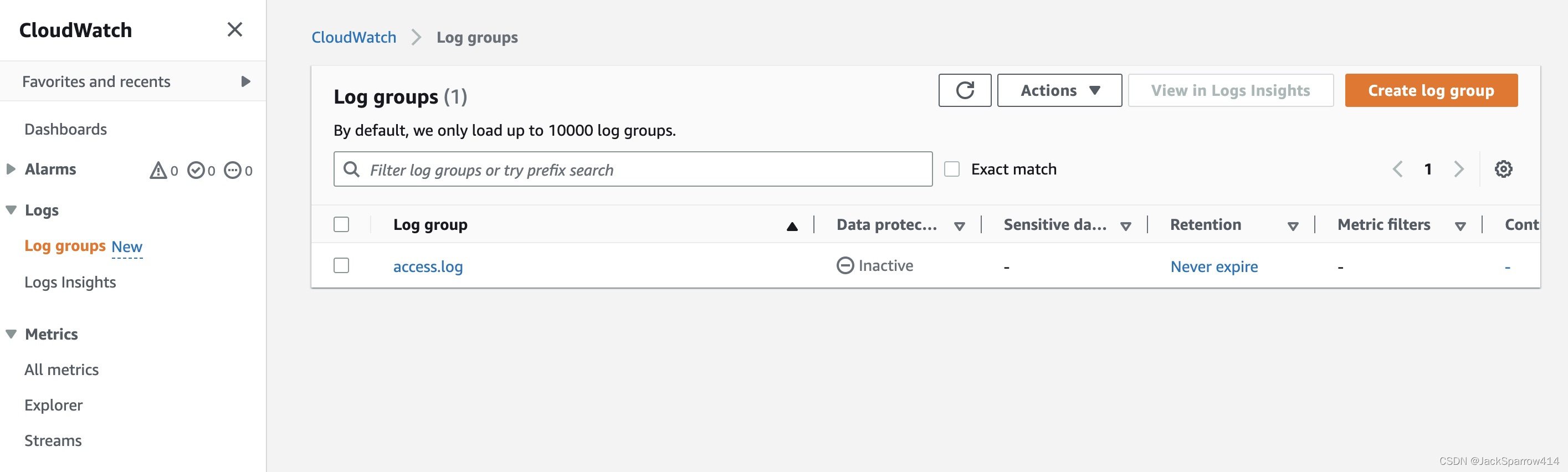Collapse the Metrics section triangle
This screenshot has height=472, width=1568.
pos(11,334)
